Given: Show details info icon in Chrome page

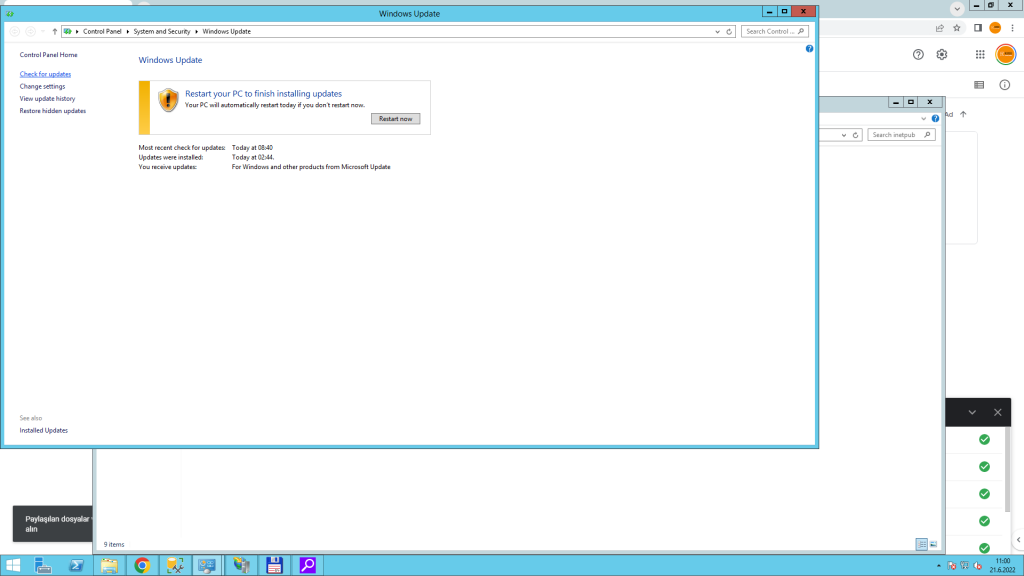Looking at the screenshot, I should click(x=1004, y=85).
